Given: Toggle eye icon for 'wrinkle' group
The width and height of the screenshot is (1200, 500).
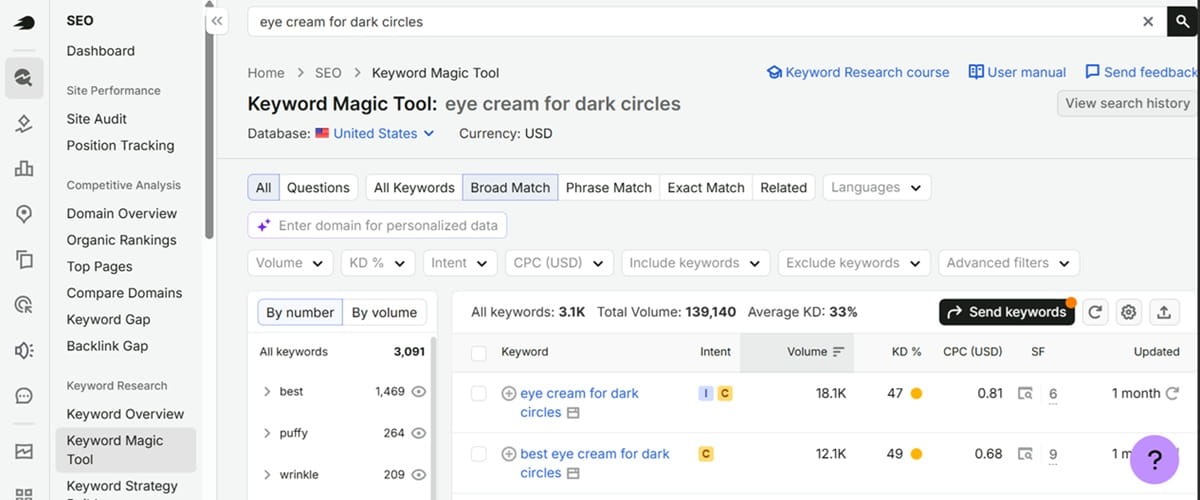Looking at the screenshot, I should click(419, 475).
